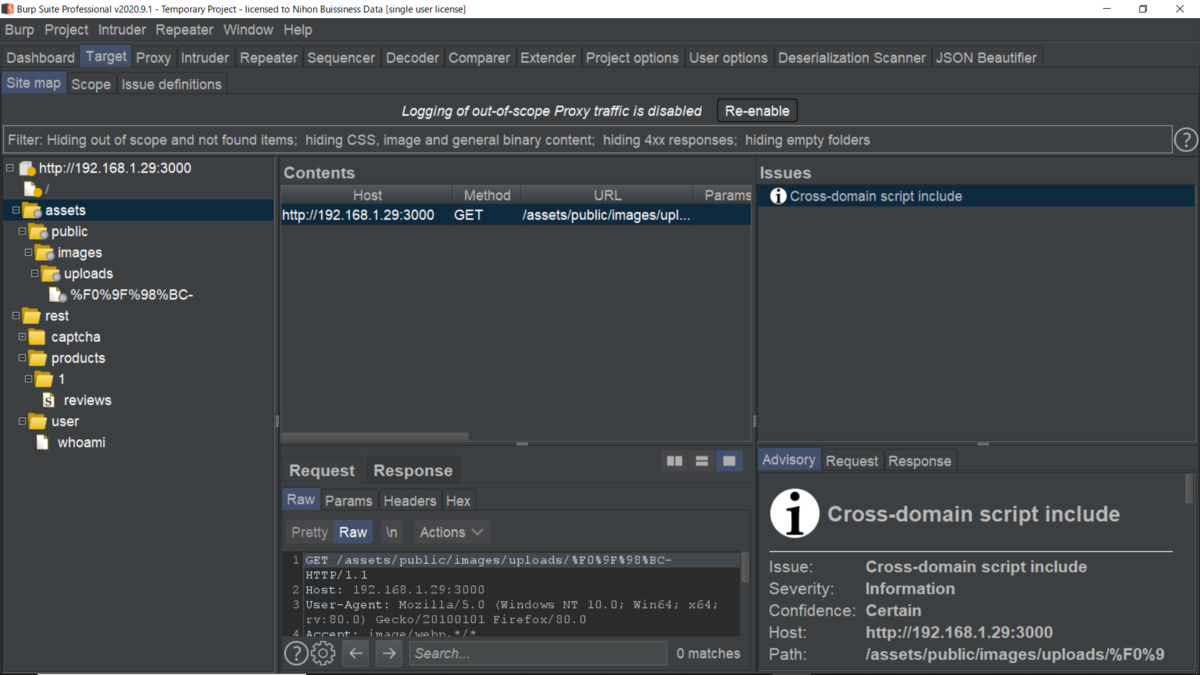Click the help icon below the request editor
The height and width of the screenshot is (675, 1200).
(296, 653)
